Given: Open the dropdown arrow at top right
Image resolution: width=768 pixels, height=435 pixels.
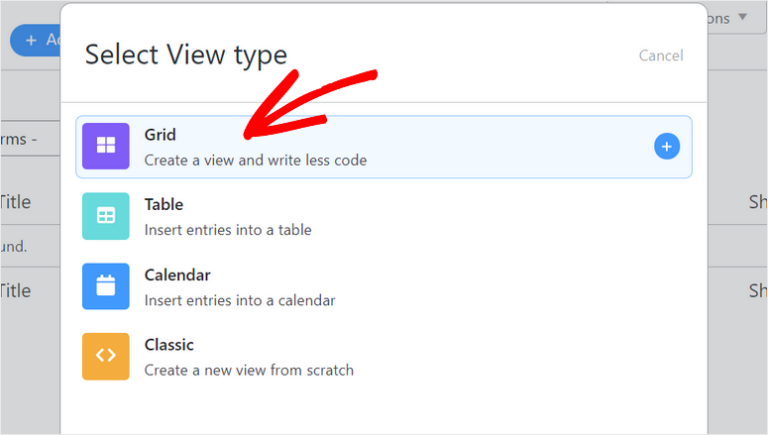Looking at the screenshot, I should tap(742, 18).
